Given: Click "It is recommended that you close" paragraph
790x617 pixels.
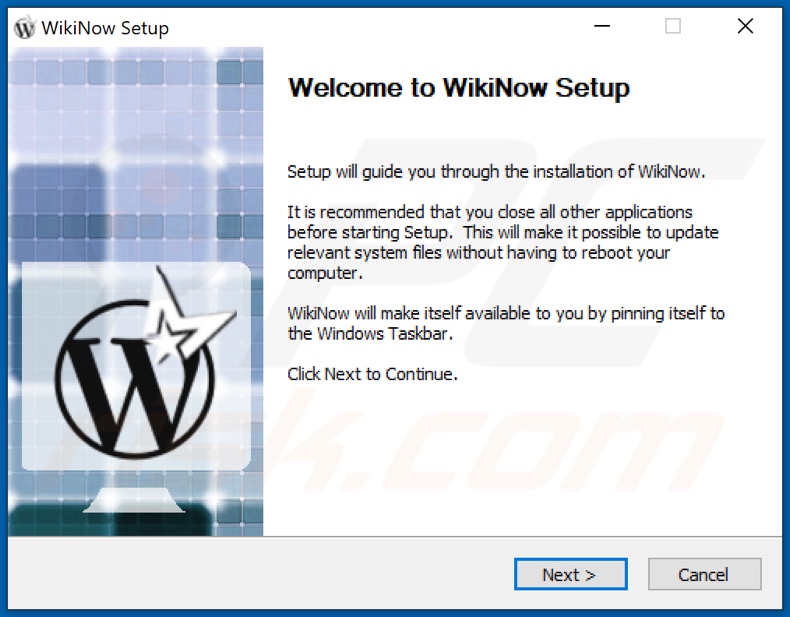Looking at the screenshot, I should (x=503, y=242).
